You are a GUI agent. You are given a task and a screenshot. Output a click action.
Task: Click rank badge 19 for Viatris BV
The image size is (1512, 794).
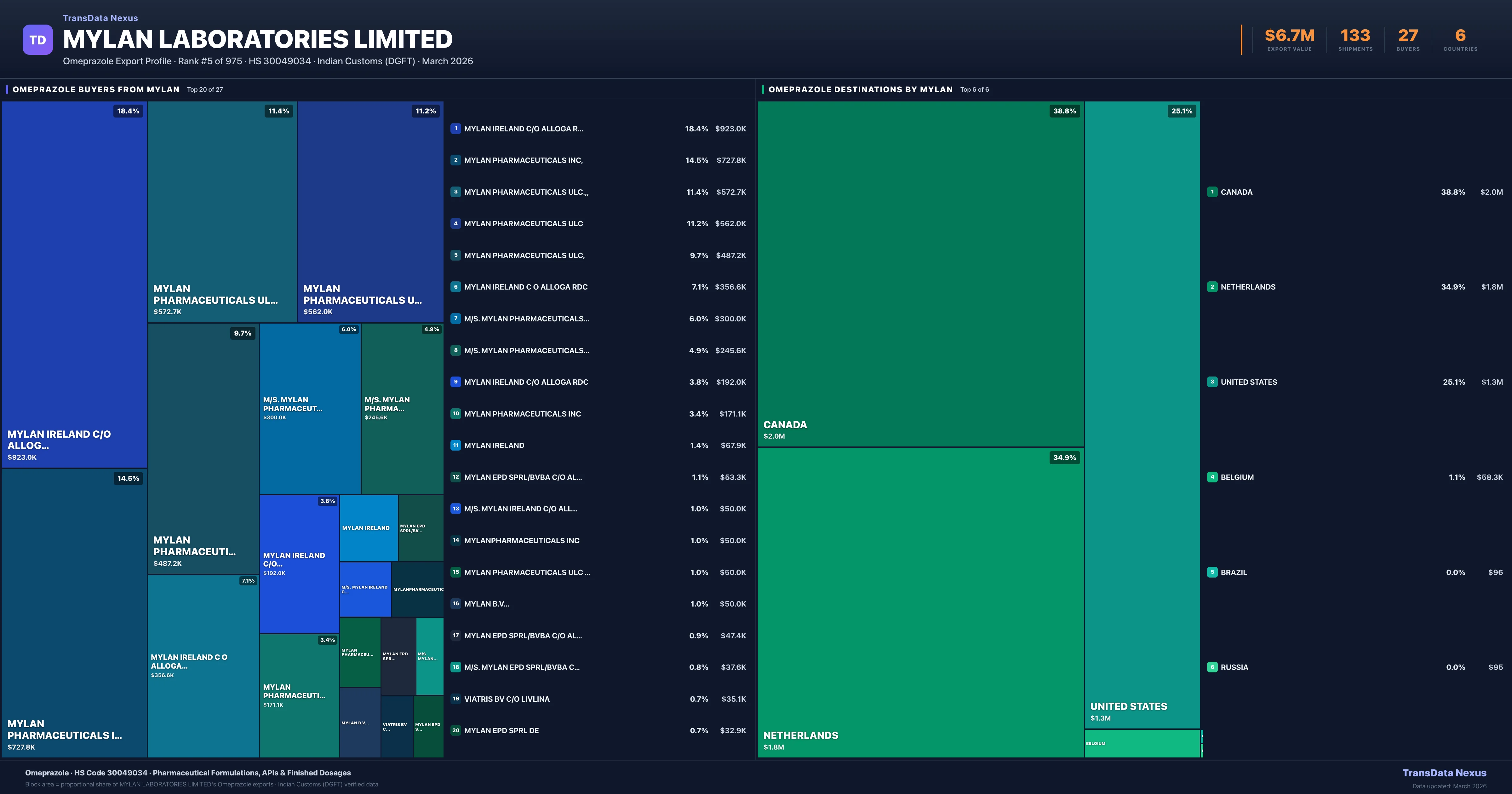[x=455, y=699]
